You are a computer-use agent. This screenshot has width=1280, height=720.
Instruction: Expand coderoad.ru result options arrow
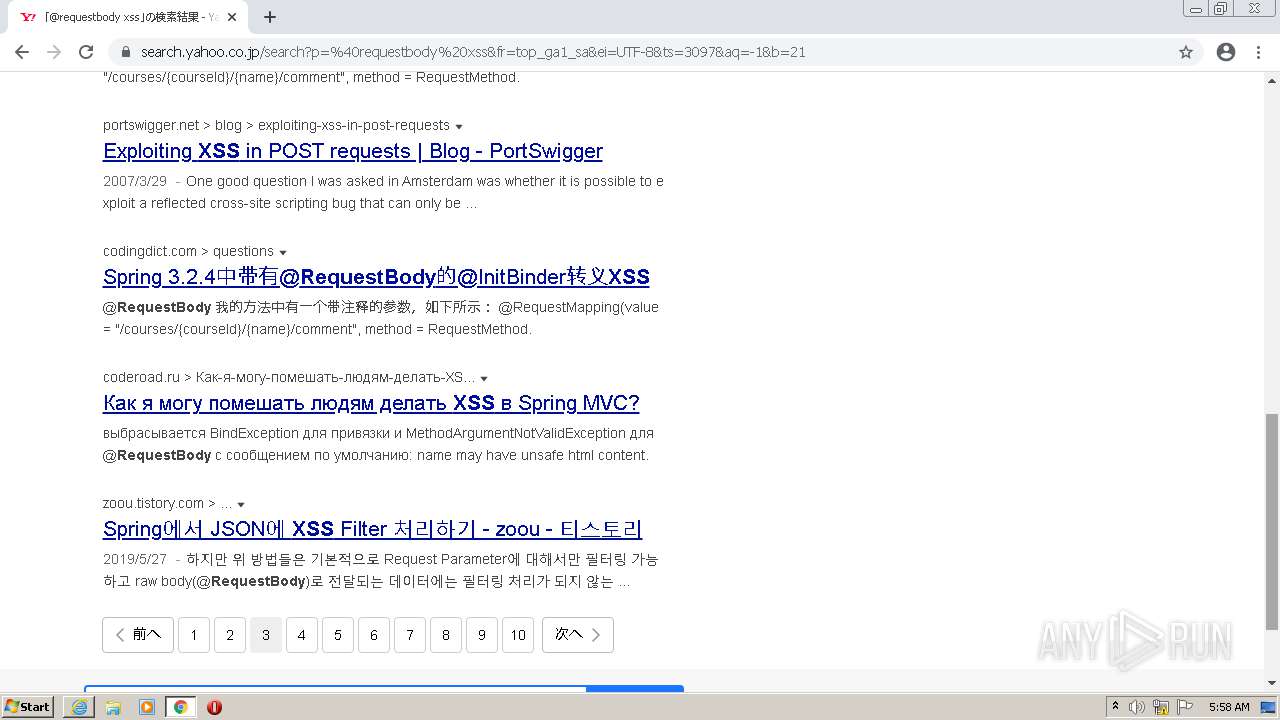tap(484, 379)
